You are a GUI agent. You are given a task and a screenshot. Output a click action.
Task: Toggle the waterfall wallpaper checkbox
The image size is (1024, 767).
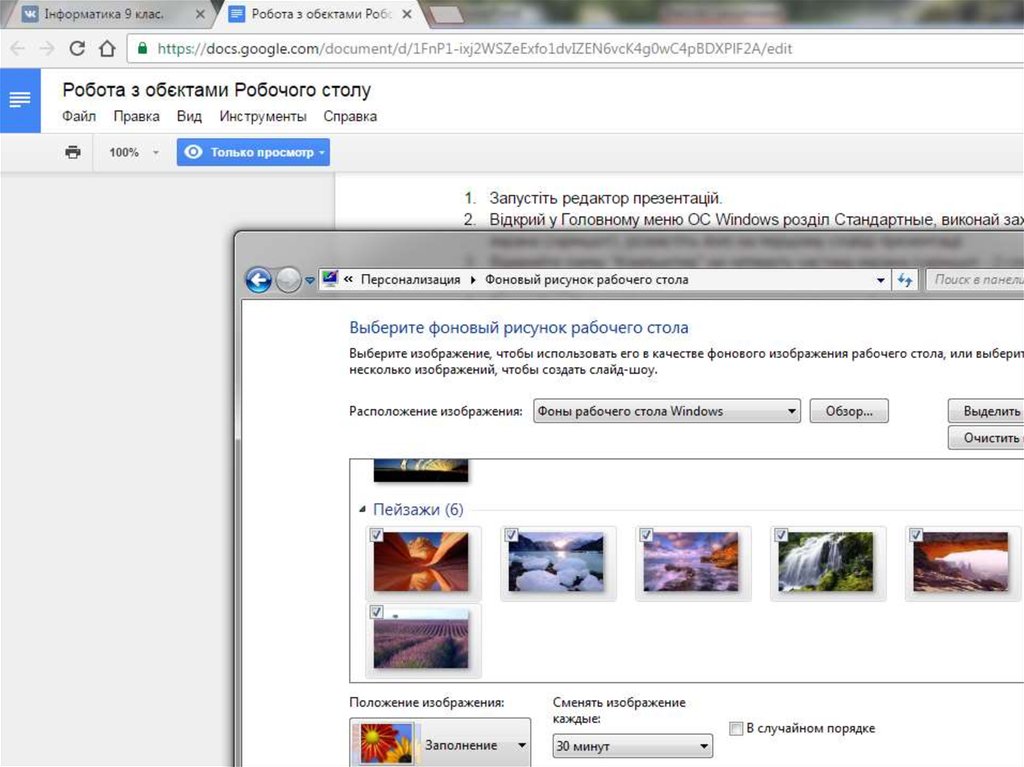coord(782,536)
